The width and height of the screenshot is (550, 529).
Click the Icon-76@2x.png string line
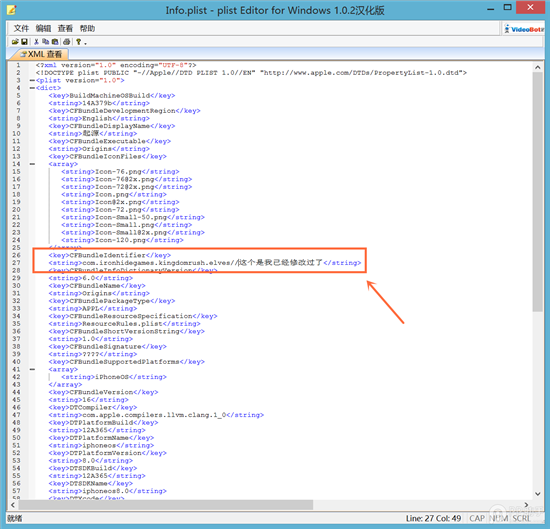127,179
